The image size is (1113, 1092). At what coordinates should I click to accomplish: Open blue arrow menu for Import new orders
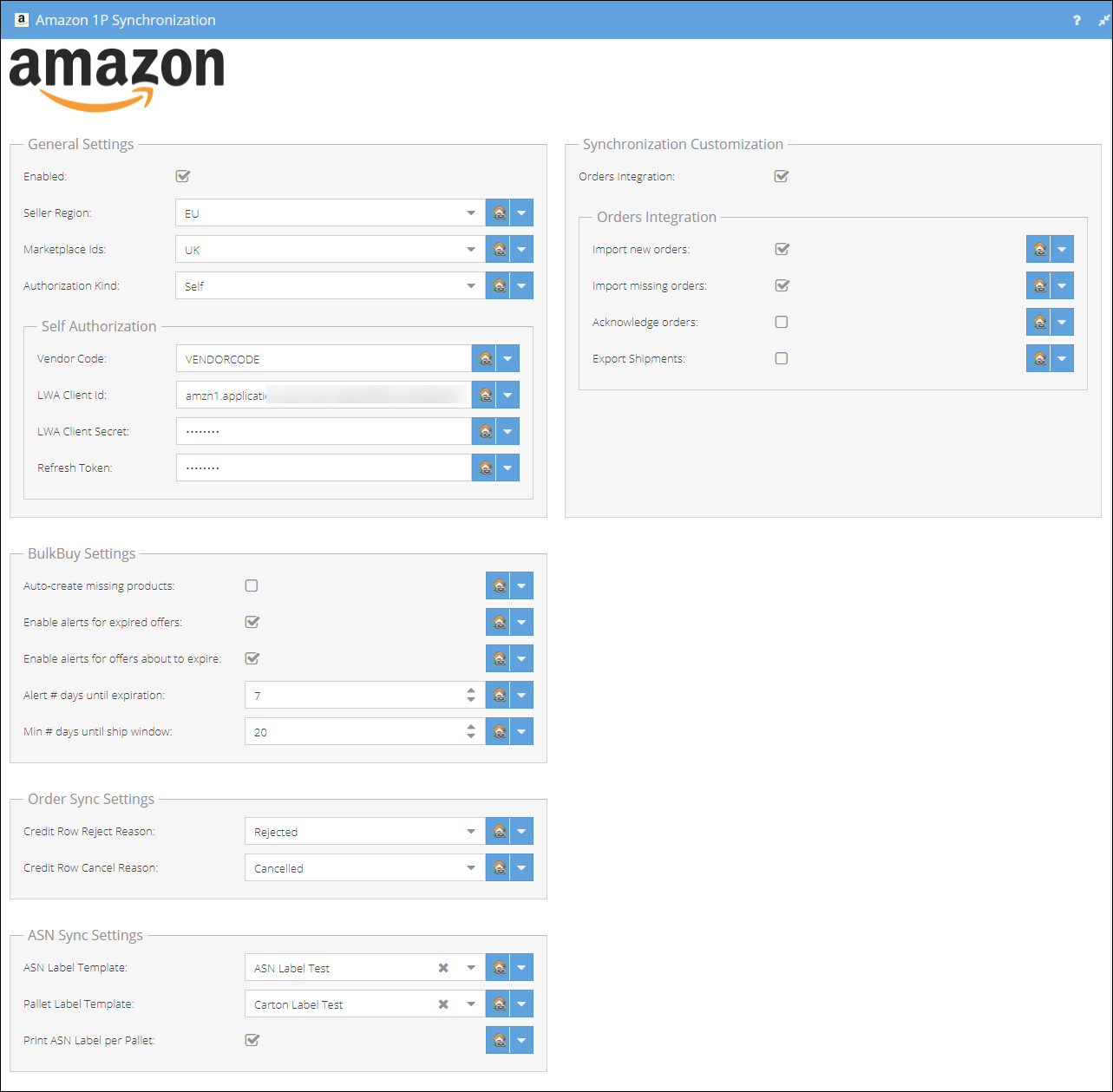tap(1062, 249)
